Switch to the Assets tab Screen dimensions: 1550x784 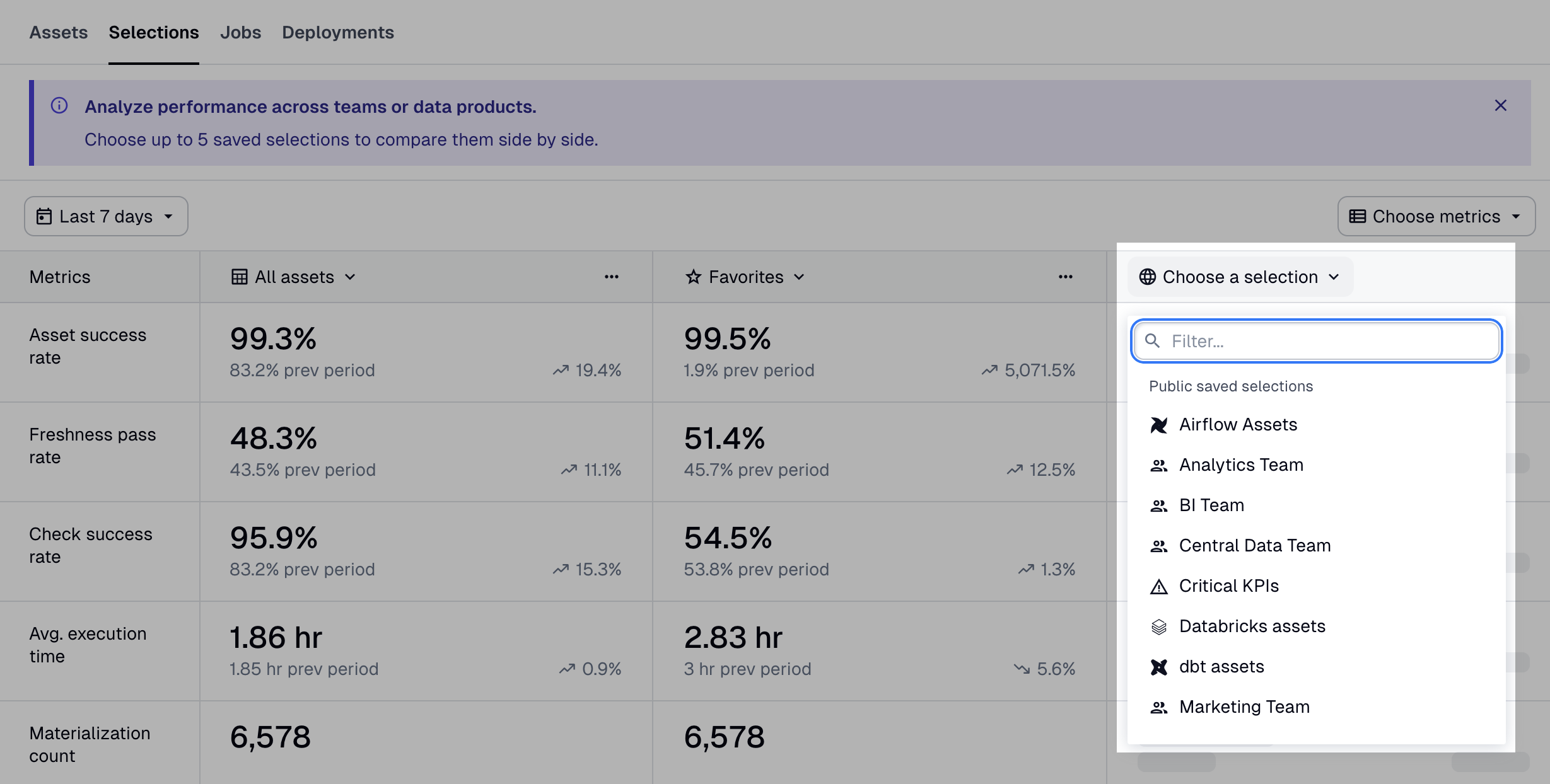[58, 32]
